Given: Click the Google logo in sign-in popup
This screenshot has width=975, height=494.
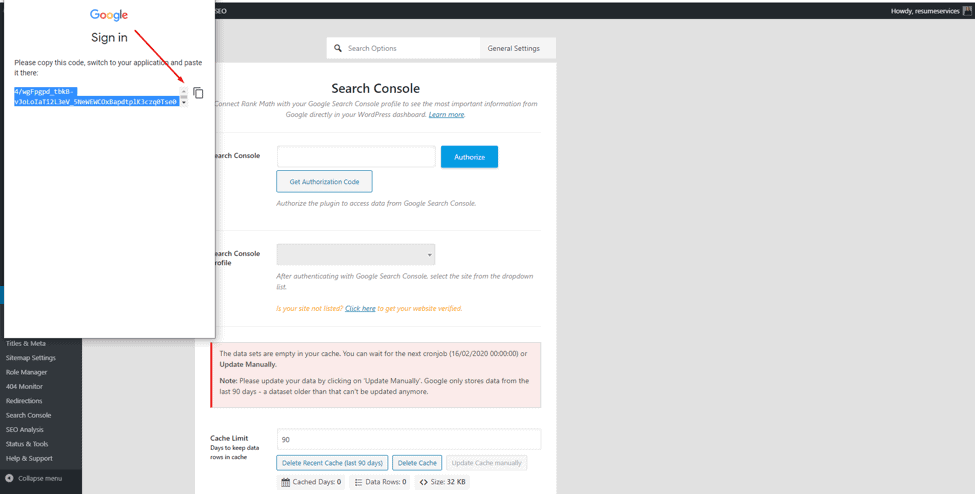Looking at the screenshot, I should (x=109, y=15).
